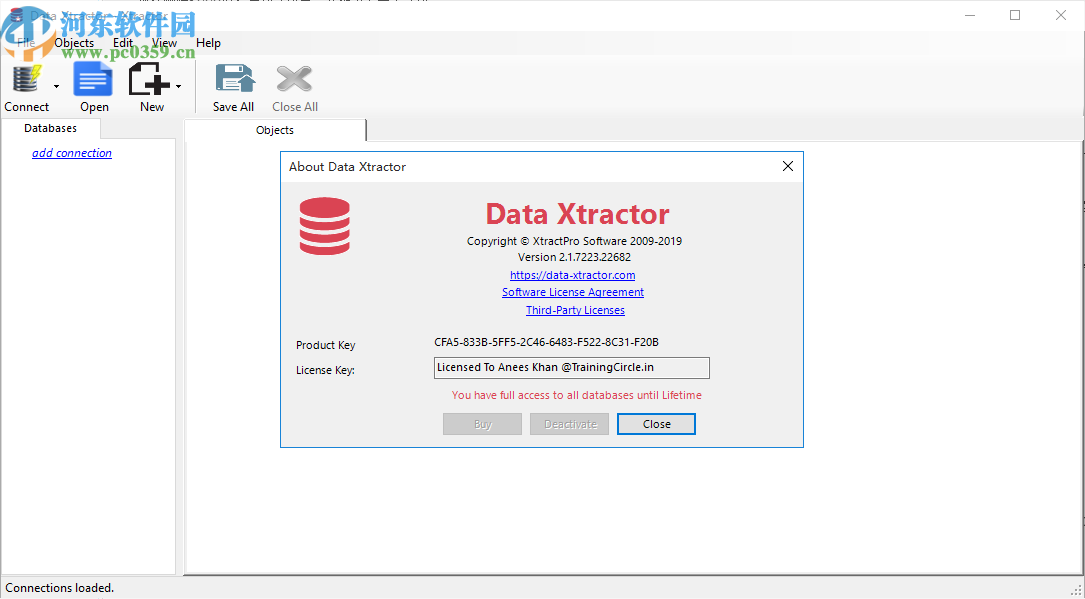1085x599 pixels.
Task: Click the red Data Xtractor logo in the dialog
Action: click(x=324, y=226)
